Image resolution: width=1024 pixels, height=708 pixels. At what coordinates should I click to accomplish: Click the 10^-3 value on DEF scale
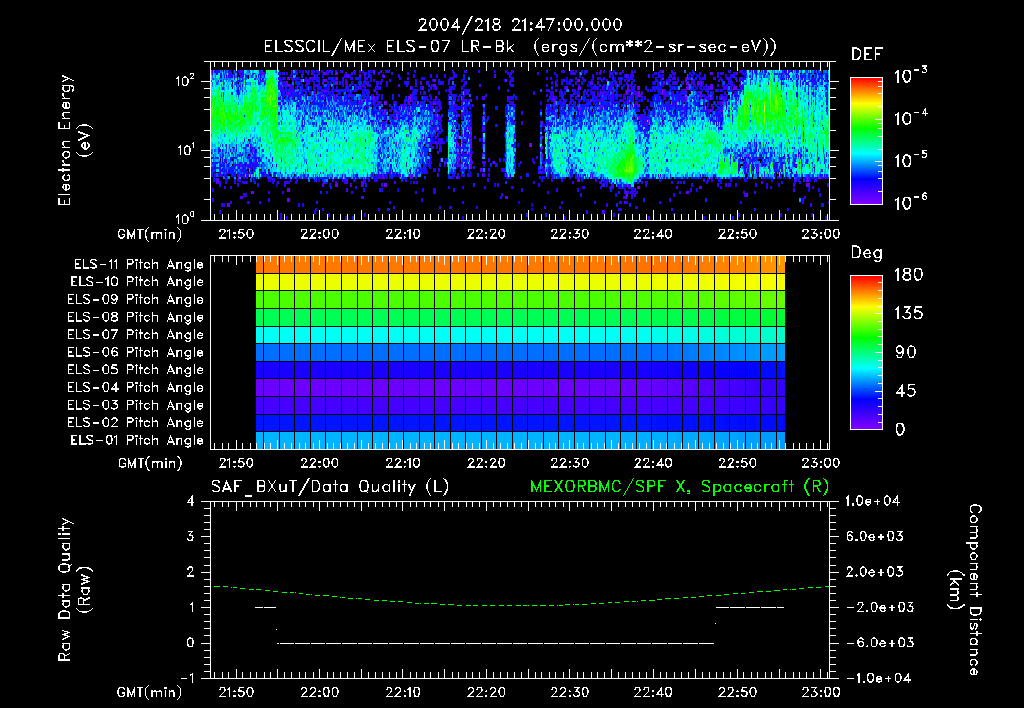tap(910, 76)
